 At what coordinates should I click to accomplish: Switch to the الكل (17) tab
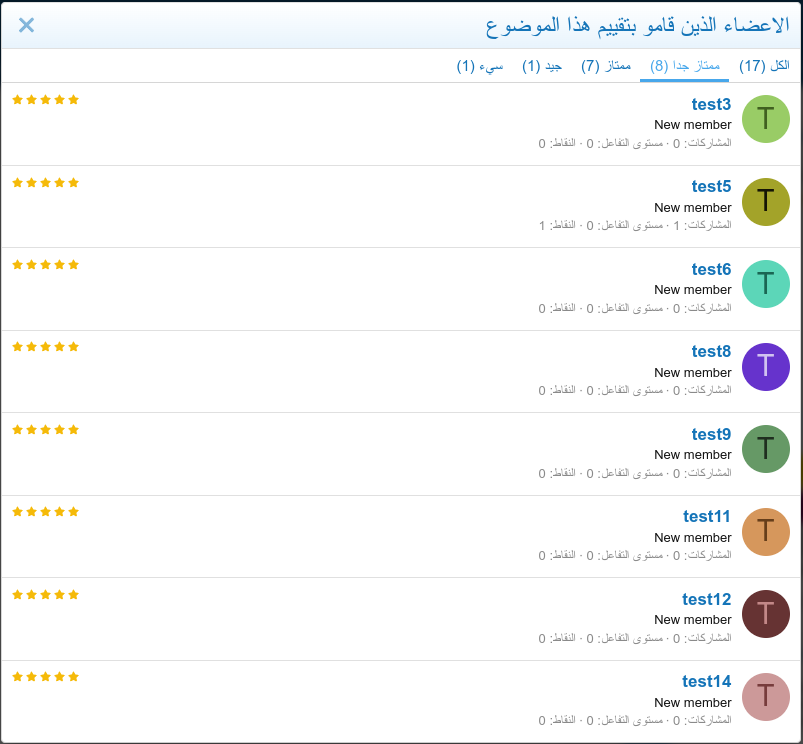coord(764,66)
